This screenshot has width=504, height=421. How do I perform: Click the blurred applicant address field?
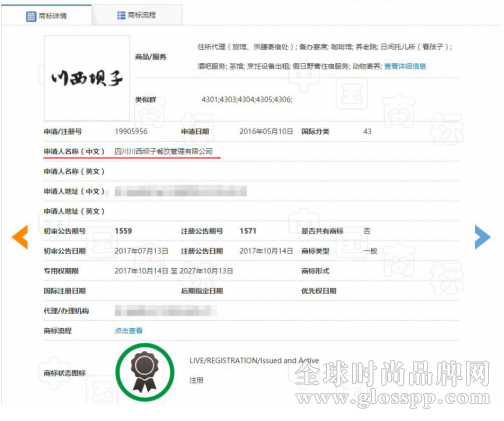(181, 191)
